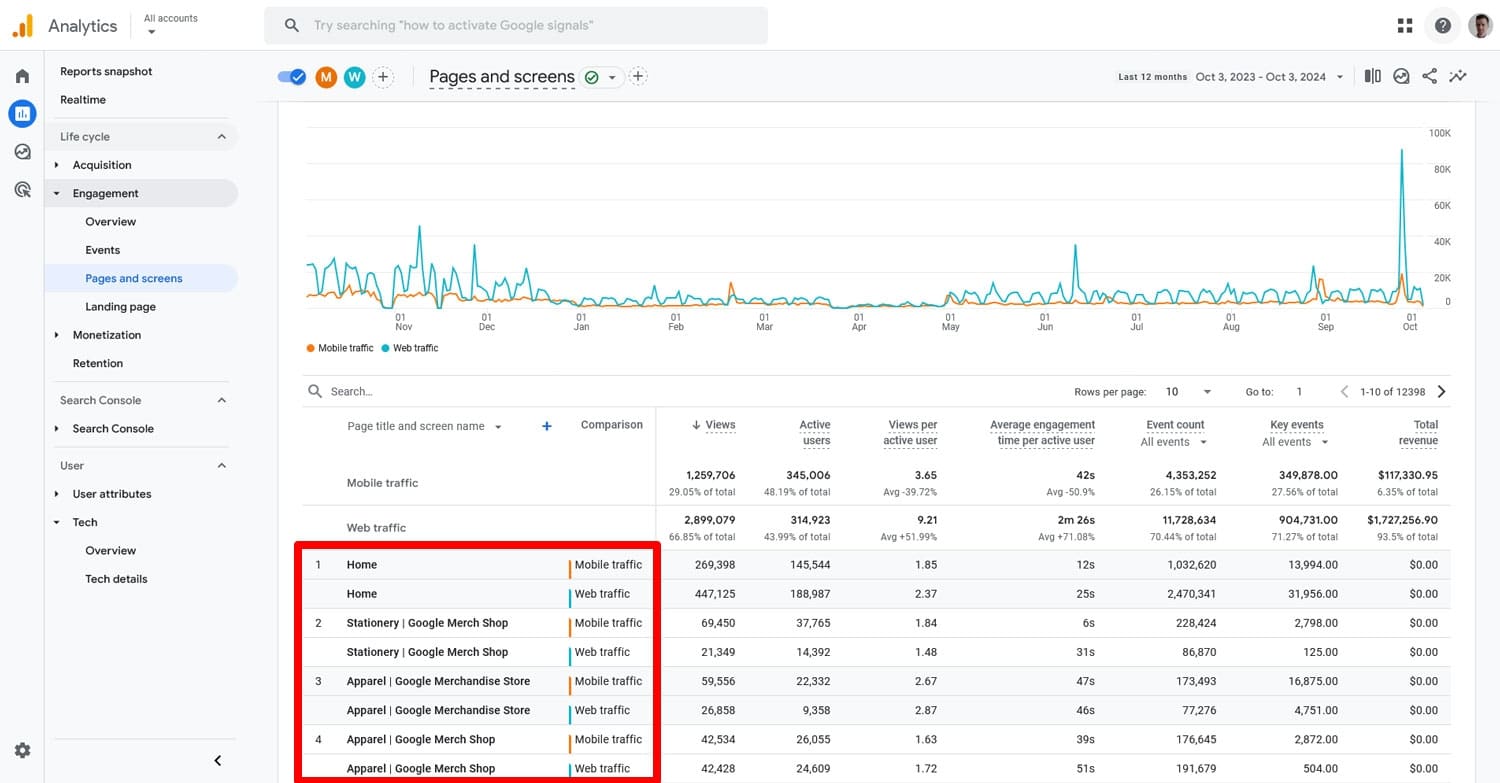Viewport: 1500px width, 783px height.
Task: Open Tech details in the sidebar
Action: tap(116, 578)
